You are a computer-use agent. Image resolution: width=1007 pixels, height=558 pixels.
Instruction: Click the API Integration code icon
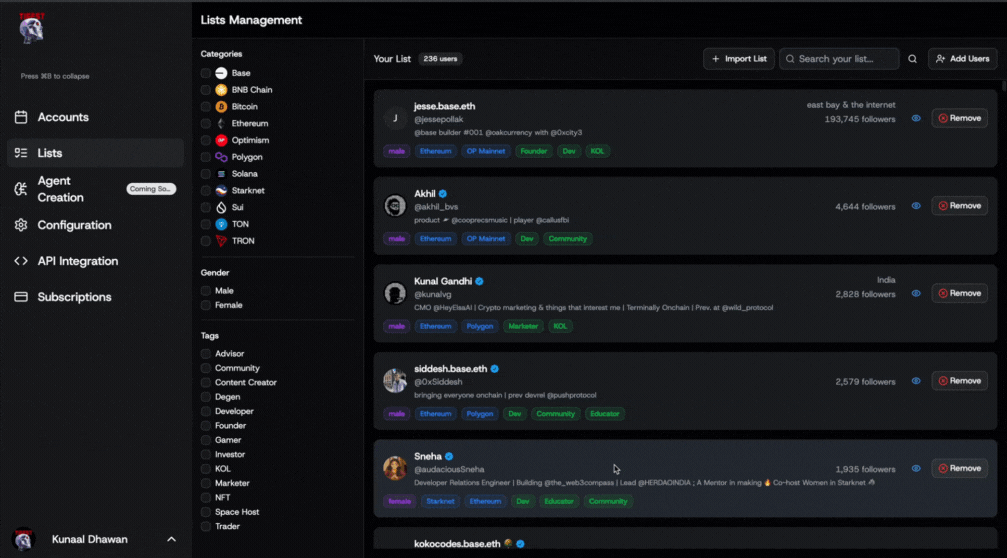(21, 261)
